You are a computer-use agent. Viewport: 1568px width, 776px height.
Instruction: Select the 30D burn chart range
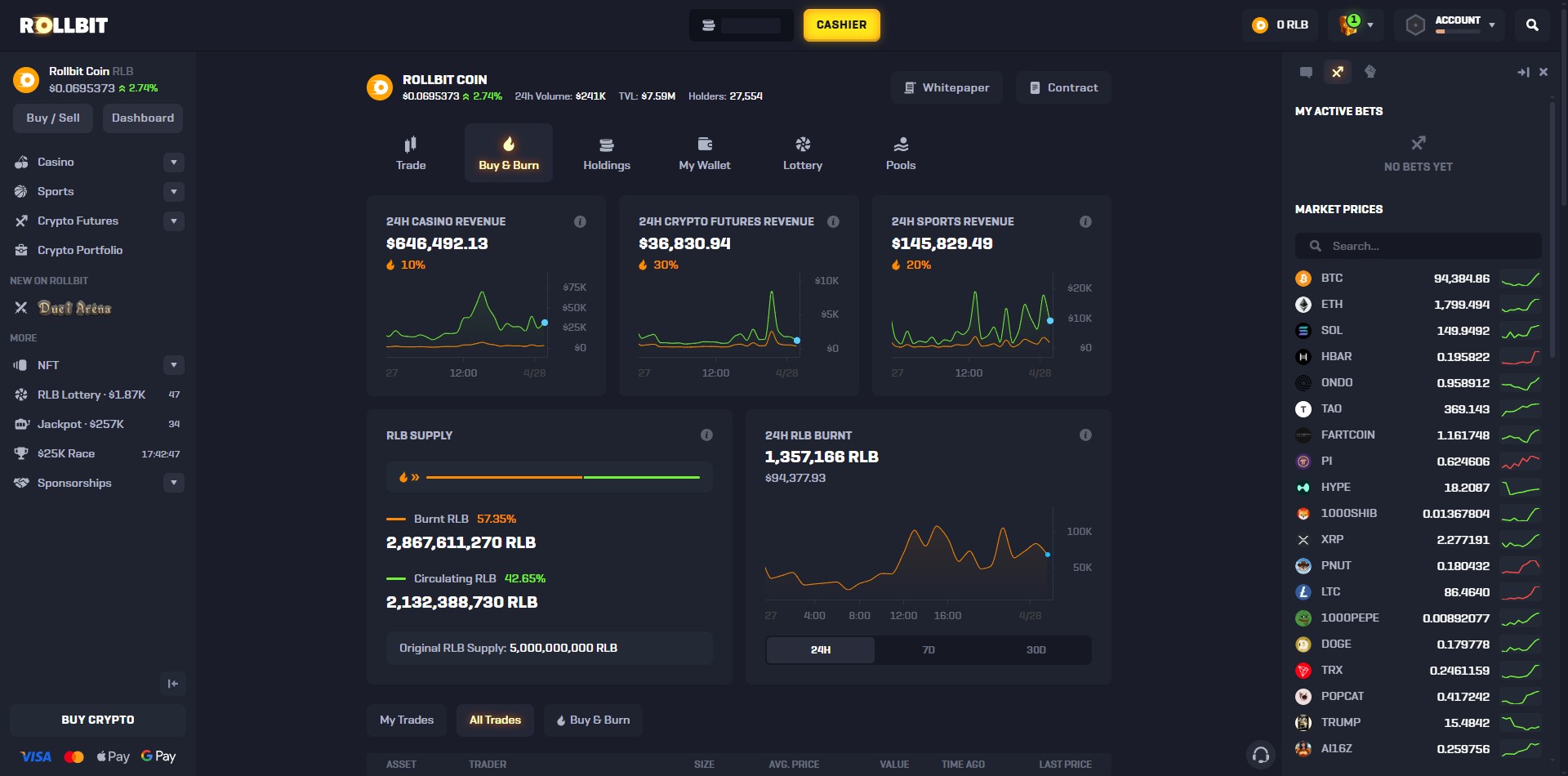[x=1036, y=650]
